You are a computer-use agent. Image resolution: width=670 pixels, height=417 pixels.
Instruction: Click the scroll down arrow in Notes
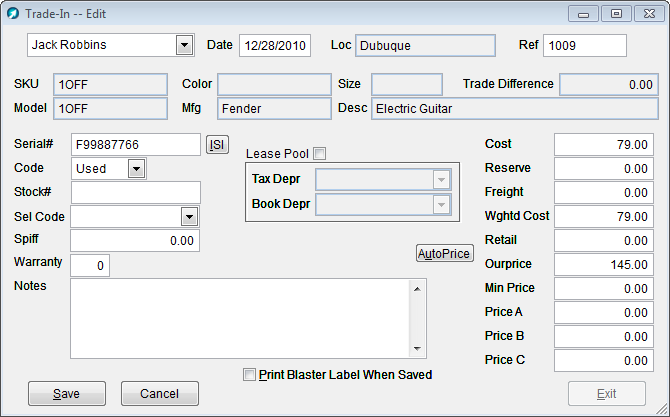417,349
